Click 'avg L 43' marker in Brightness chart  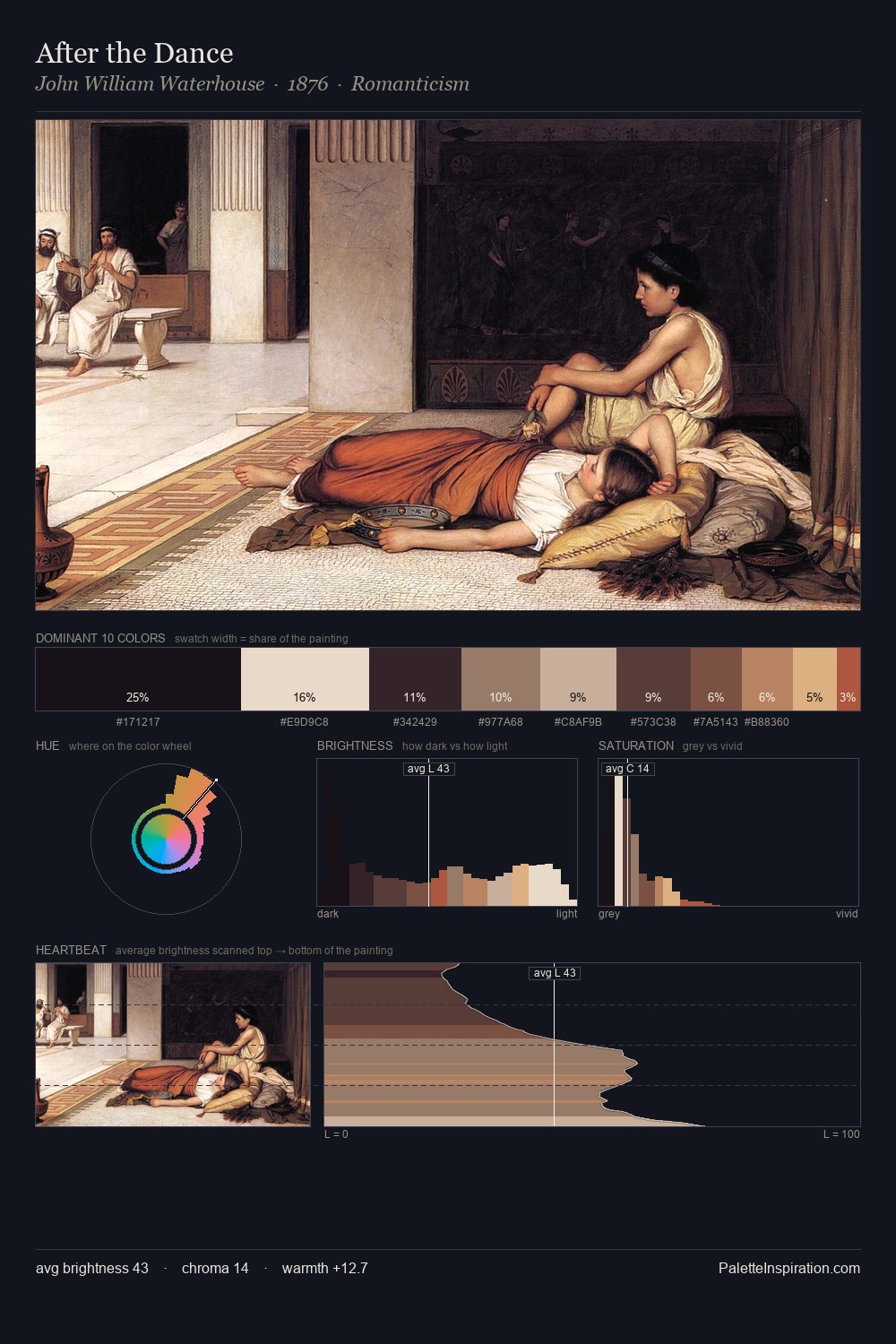(x=429, y=769)
